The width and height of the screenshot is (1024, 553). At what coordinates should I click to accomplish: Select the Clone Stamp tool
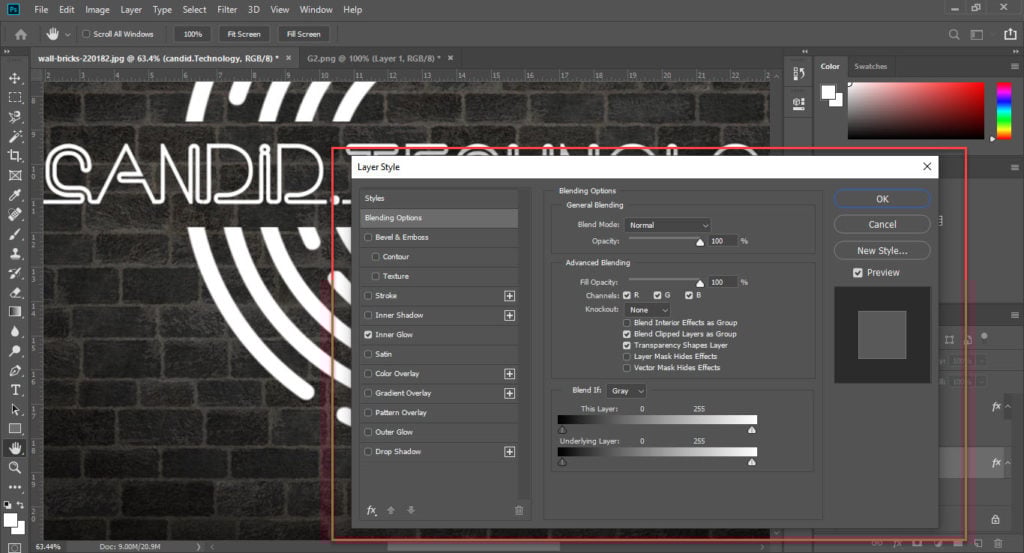14,253
